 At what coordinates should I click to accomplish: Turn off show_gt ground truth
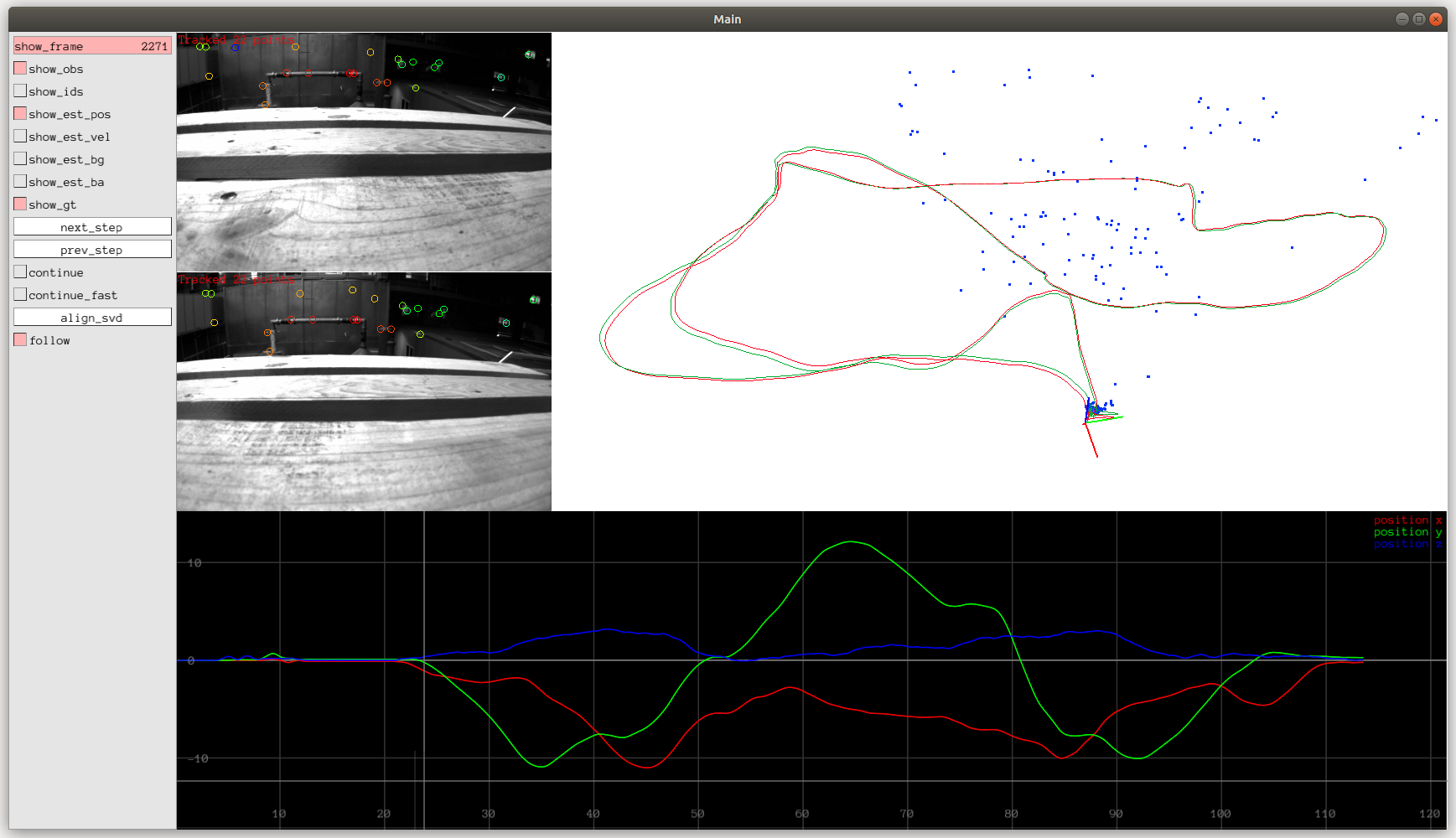tap(21, 204)
